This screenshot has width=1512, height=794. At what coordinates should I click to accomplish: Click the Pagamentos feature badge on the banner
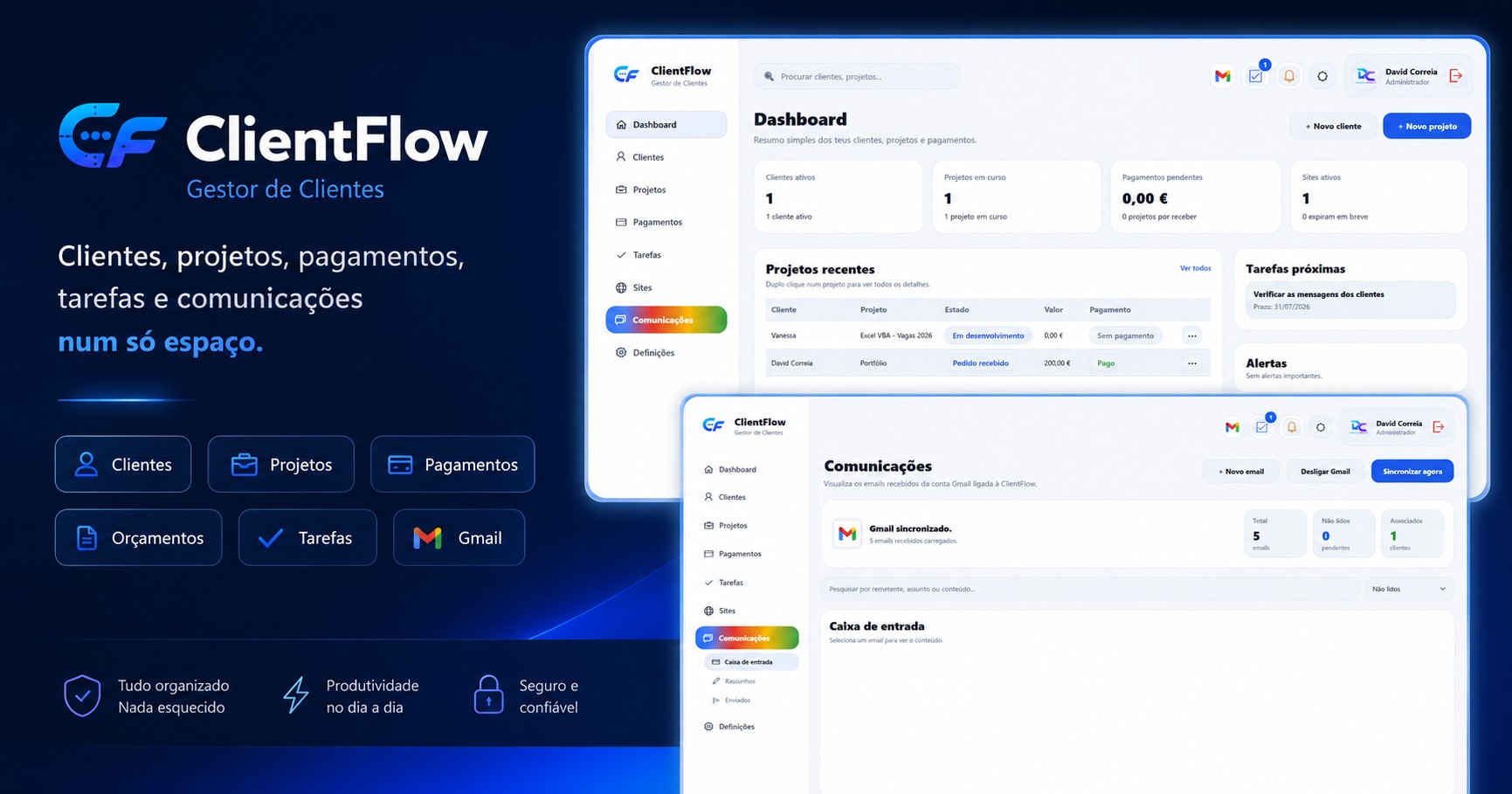[x=452, y=464]
